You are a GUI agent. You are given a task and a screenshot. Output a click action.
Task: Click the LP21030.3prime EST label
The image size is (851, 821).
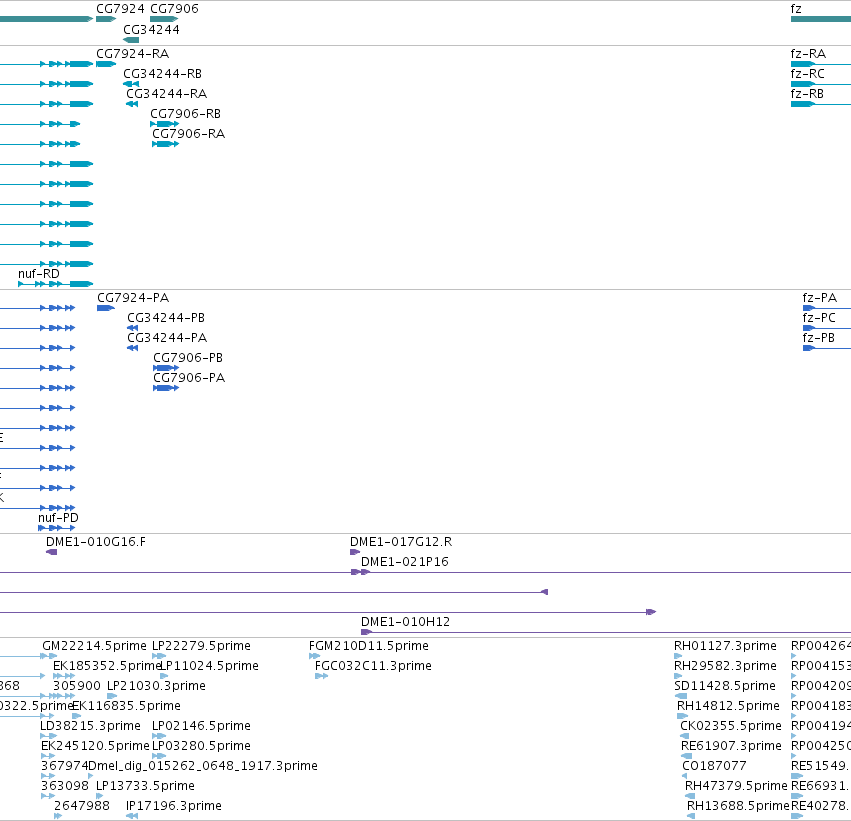pos(156,686)
